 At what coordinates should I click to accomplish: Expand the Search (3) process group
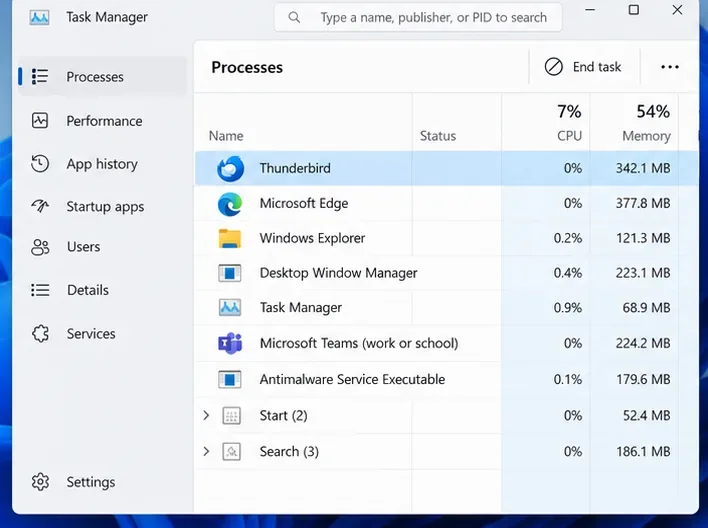point(206,451)
